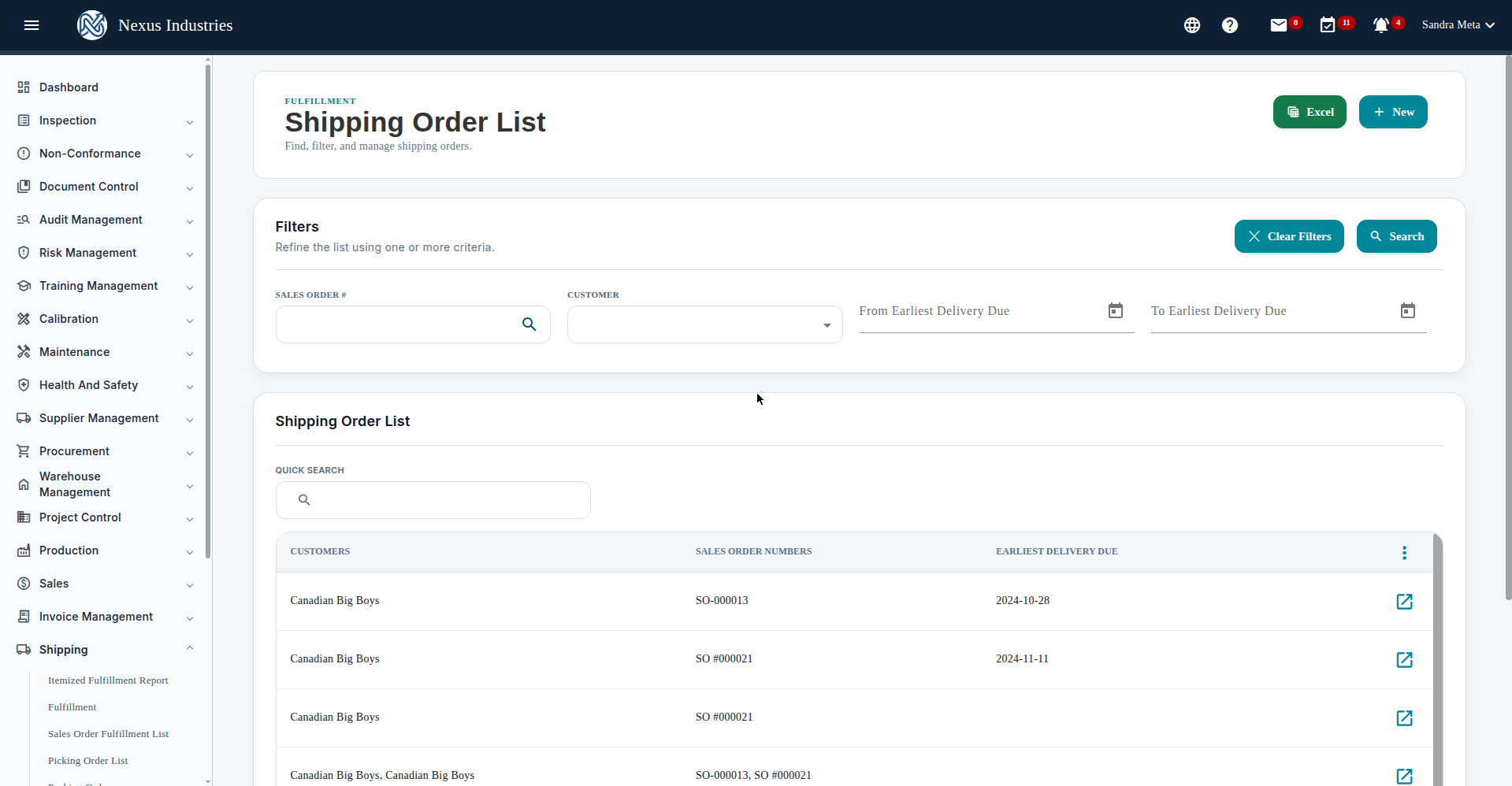1512x786 pixels.
Task: Expand the Inspection menu chevron
Action: click(190, 122)
